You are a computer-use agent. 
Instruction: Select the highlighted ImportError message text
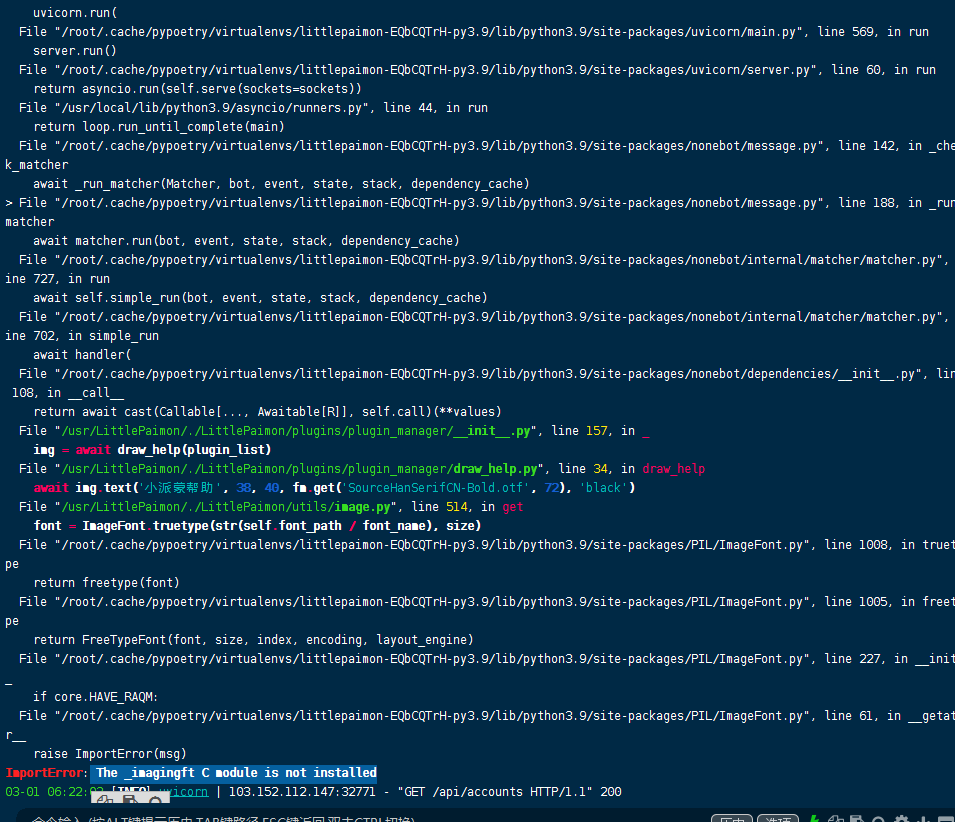(x=234, y=772)
